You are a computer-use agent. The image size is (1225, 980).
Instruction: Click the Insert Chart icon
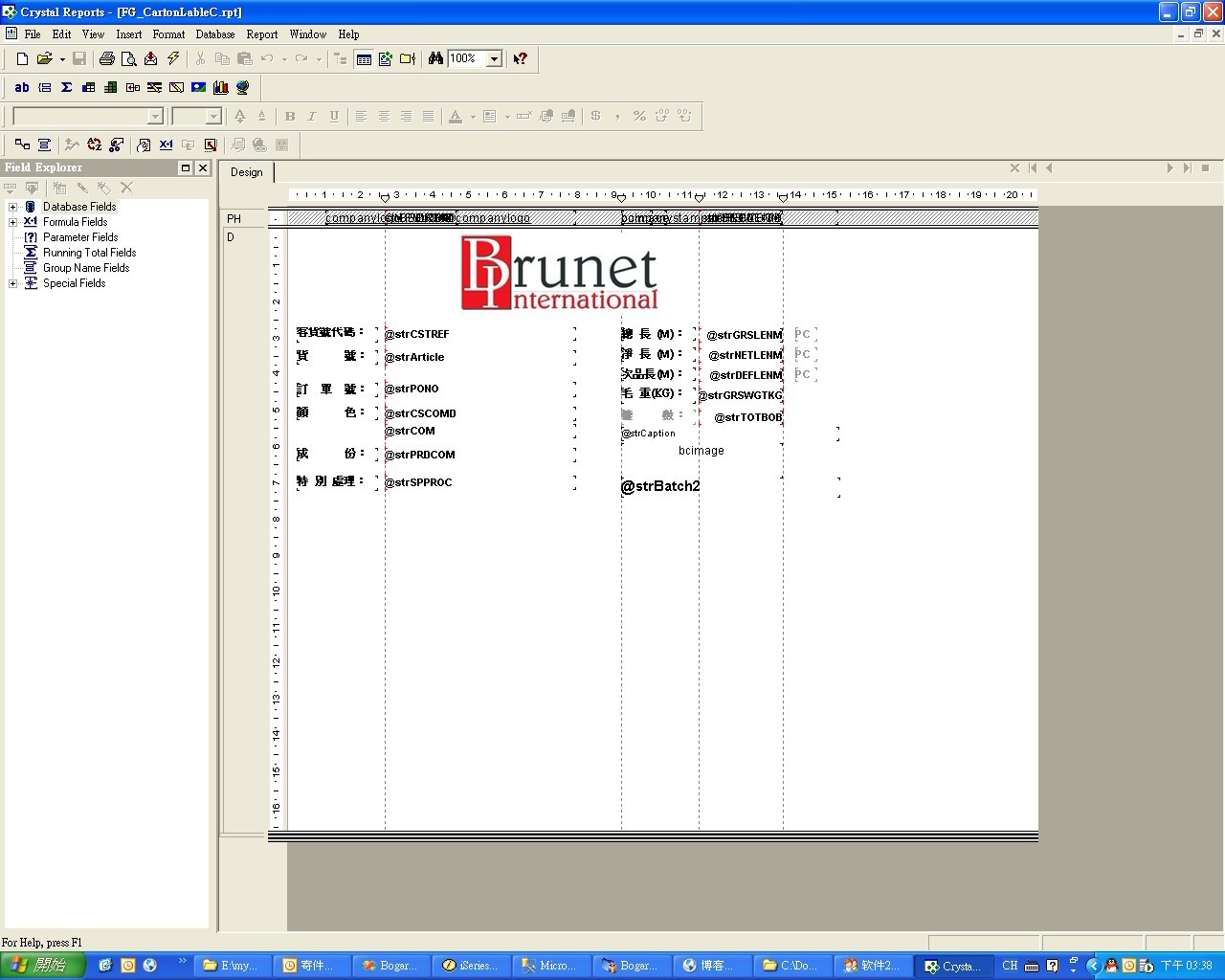click(220, 87)
